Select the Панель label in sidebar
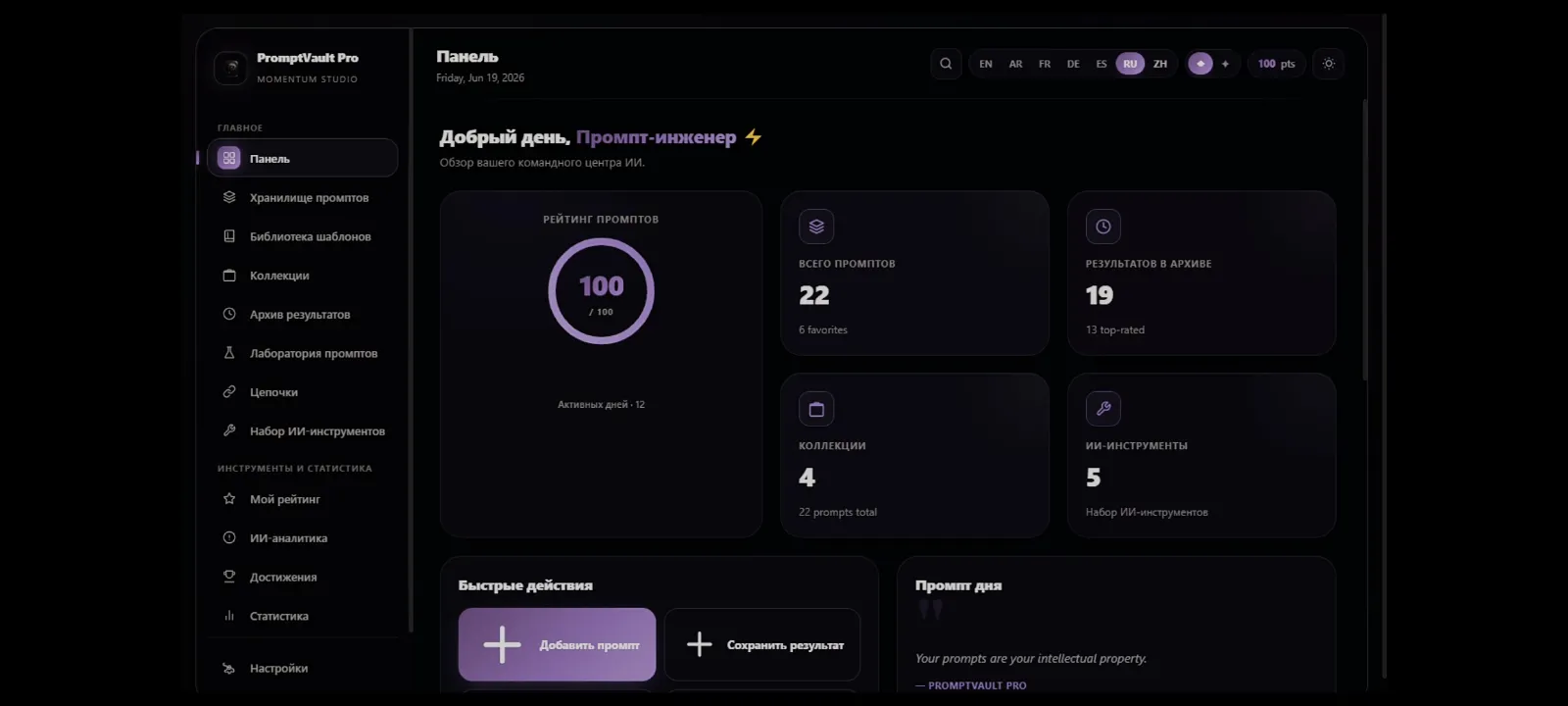1568x706 pixels. click(x=269, y=159)
